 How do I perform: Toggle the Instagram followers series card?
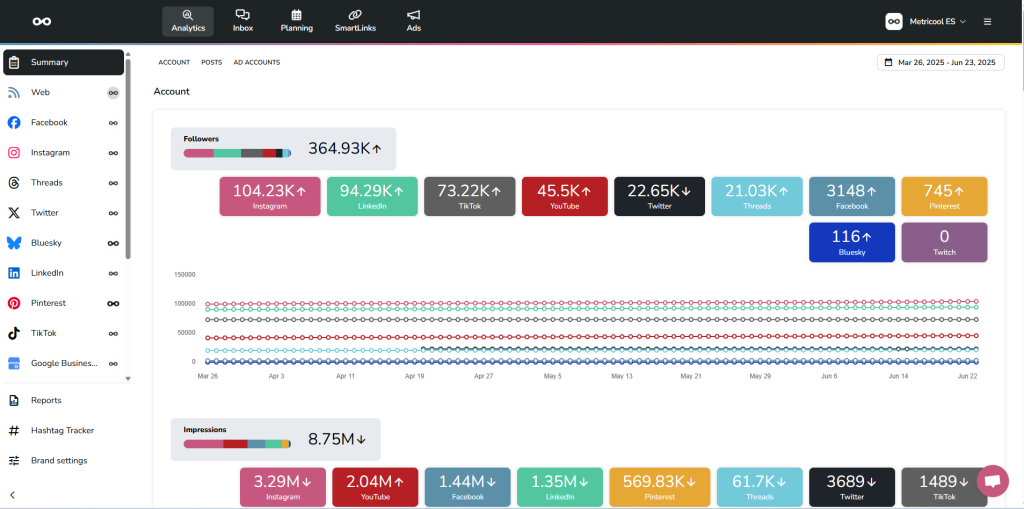[x=269, y=196]
